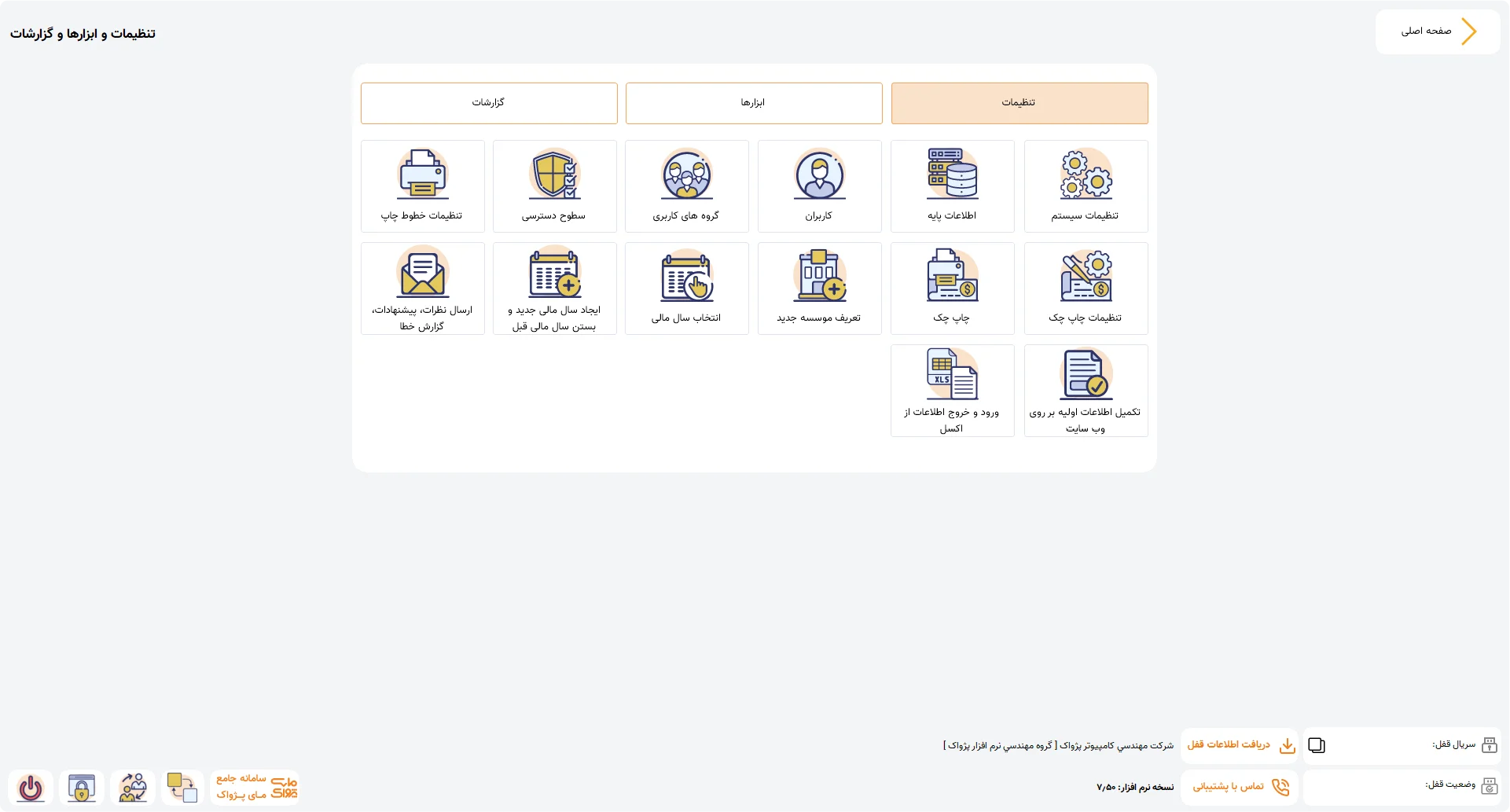
Task: Open System Settings (تنظیمات سیستم) tile
Action: (1086, 186)
